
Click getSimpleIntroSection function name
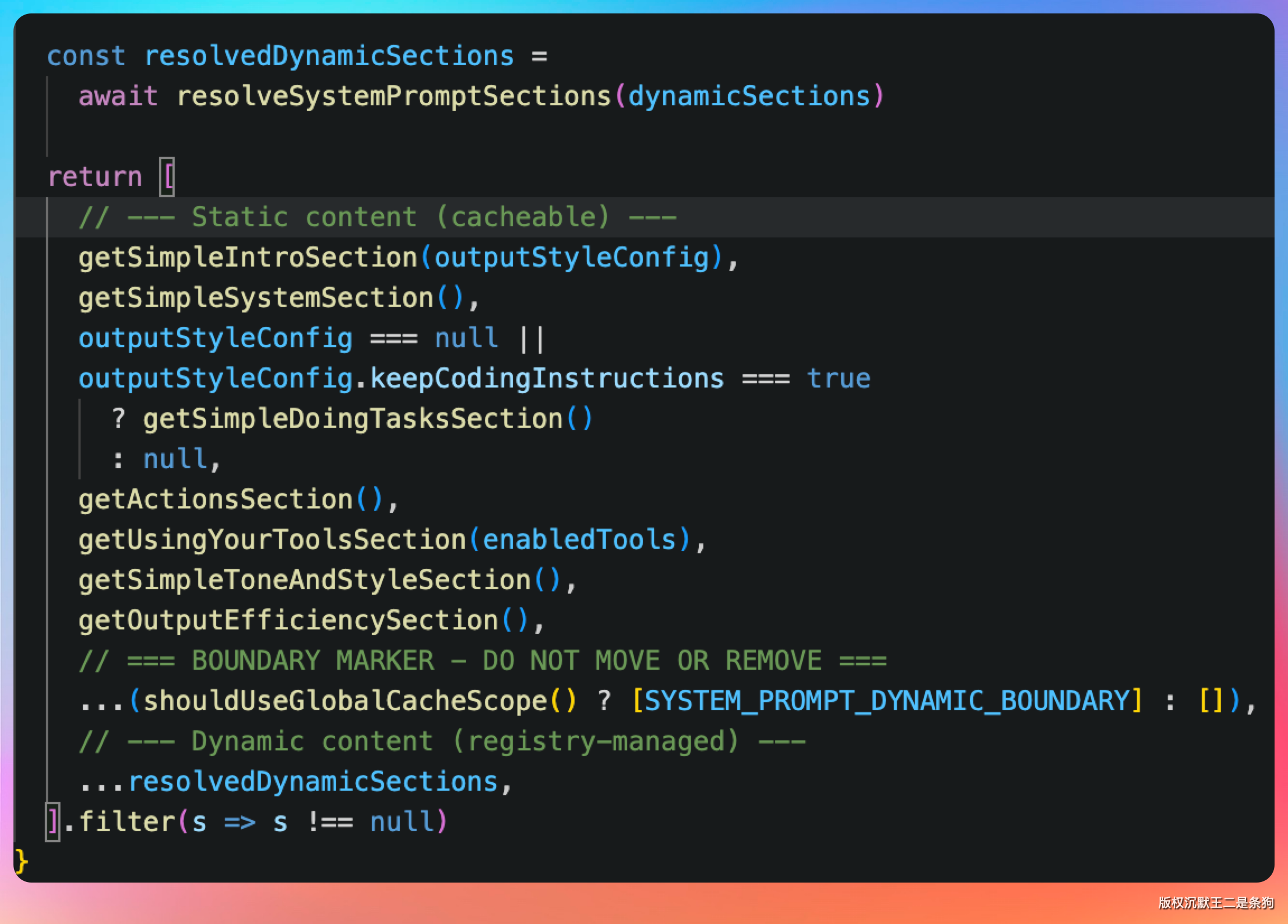[x=248, y=258]
